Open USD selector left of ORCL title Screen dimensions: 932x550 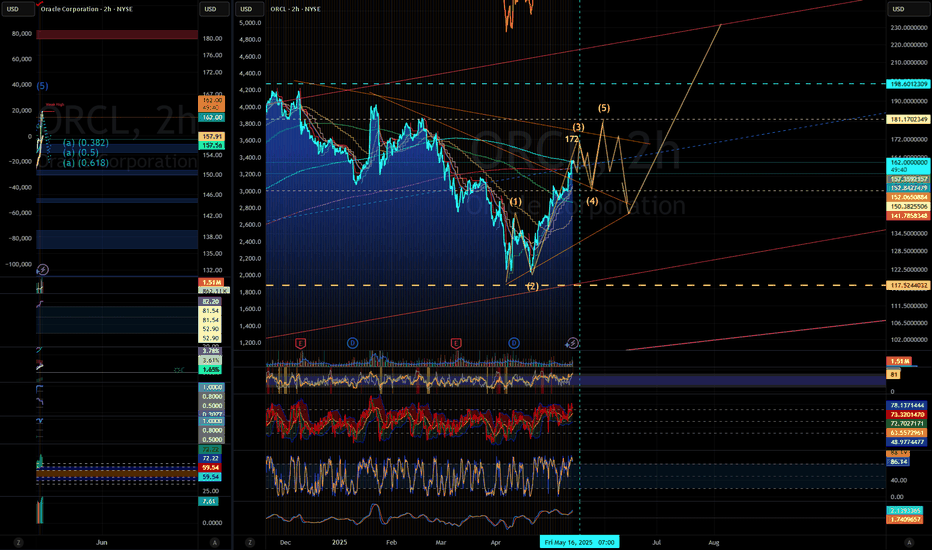pos(250,9)
